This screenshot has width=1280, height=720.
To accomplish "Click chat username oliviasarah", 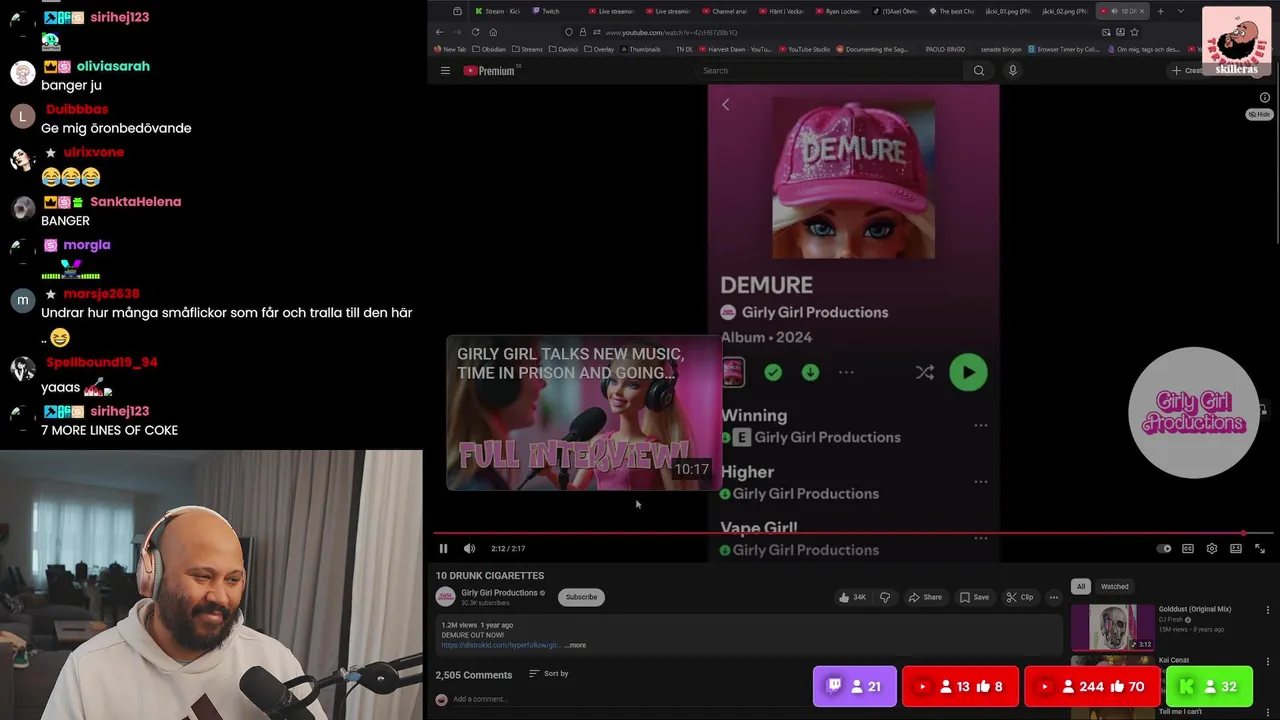I will pos(113,66).
